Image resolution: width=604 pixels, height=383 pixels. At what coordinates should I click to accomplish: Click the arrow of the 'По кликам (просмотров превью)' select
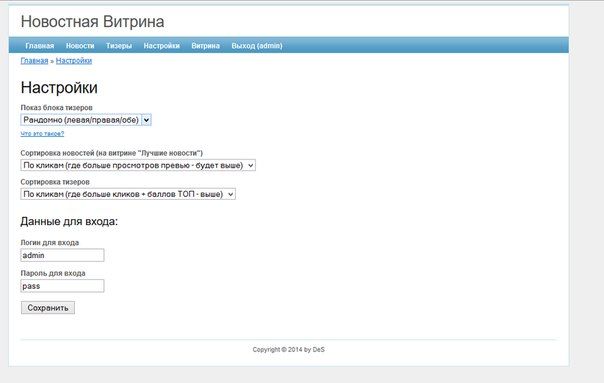[250, 165]
